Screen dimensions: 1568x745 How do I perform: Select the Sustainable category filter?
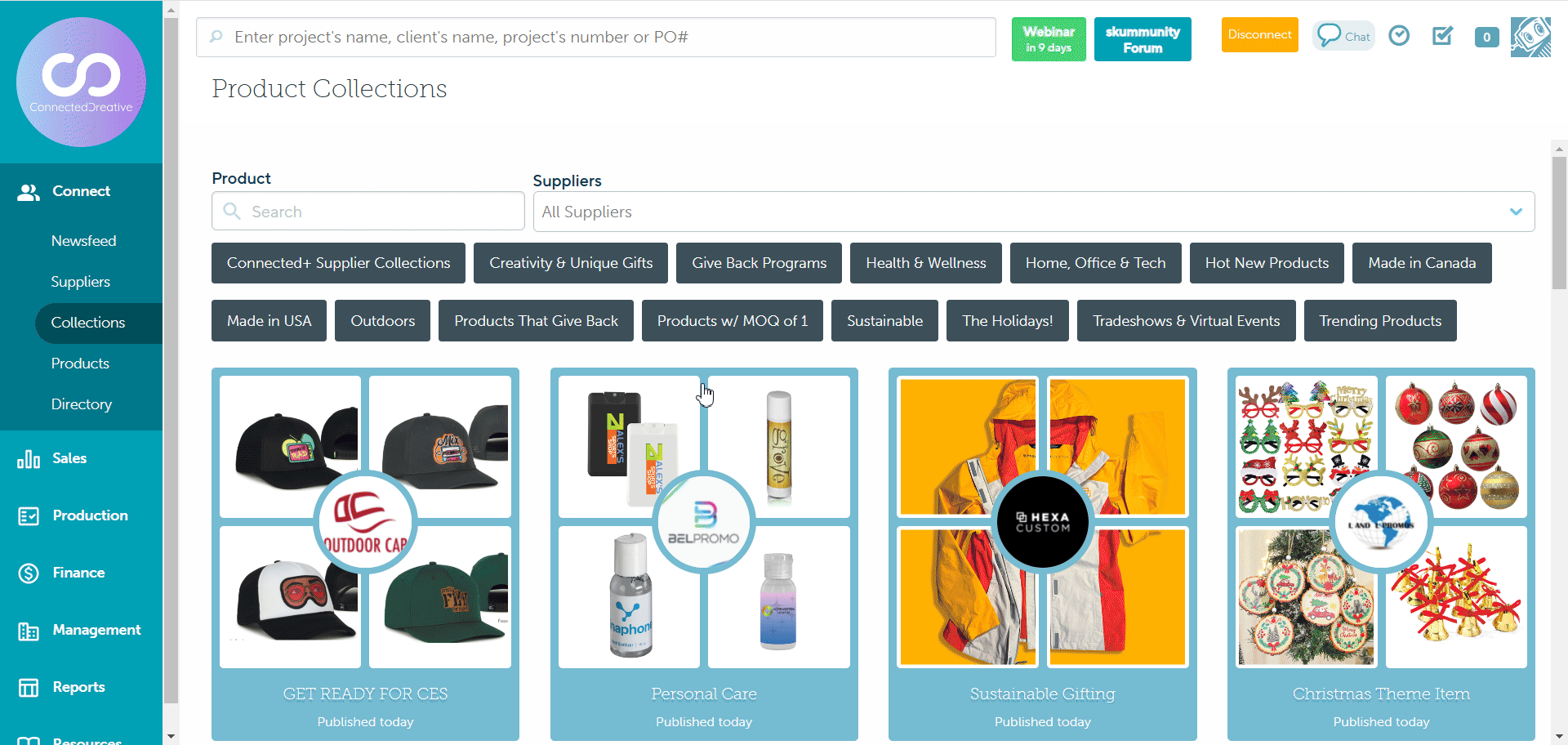(884, 321)
